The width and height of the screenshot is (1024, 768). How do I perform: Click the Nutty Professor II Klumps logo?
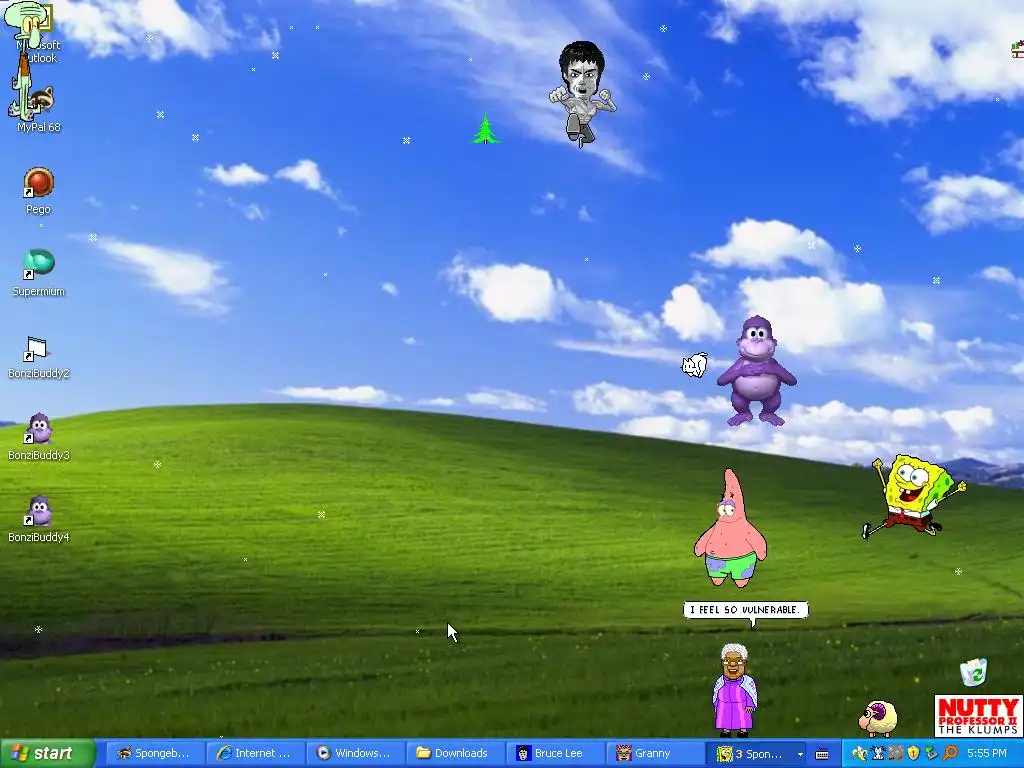click(978, 716)
